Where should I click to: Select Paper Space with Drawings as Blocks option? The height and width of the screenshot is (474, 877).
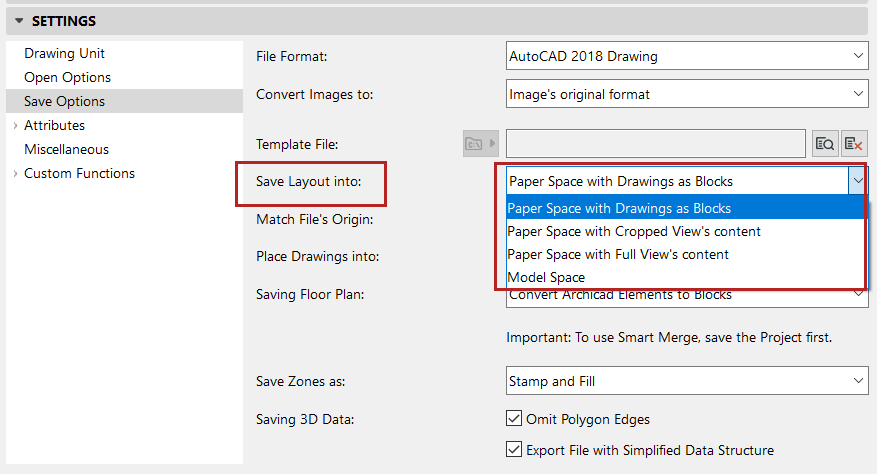[x=619, y=208]
